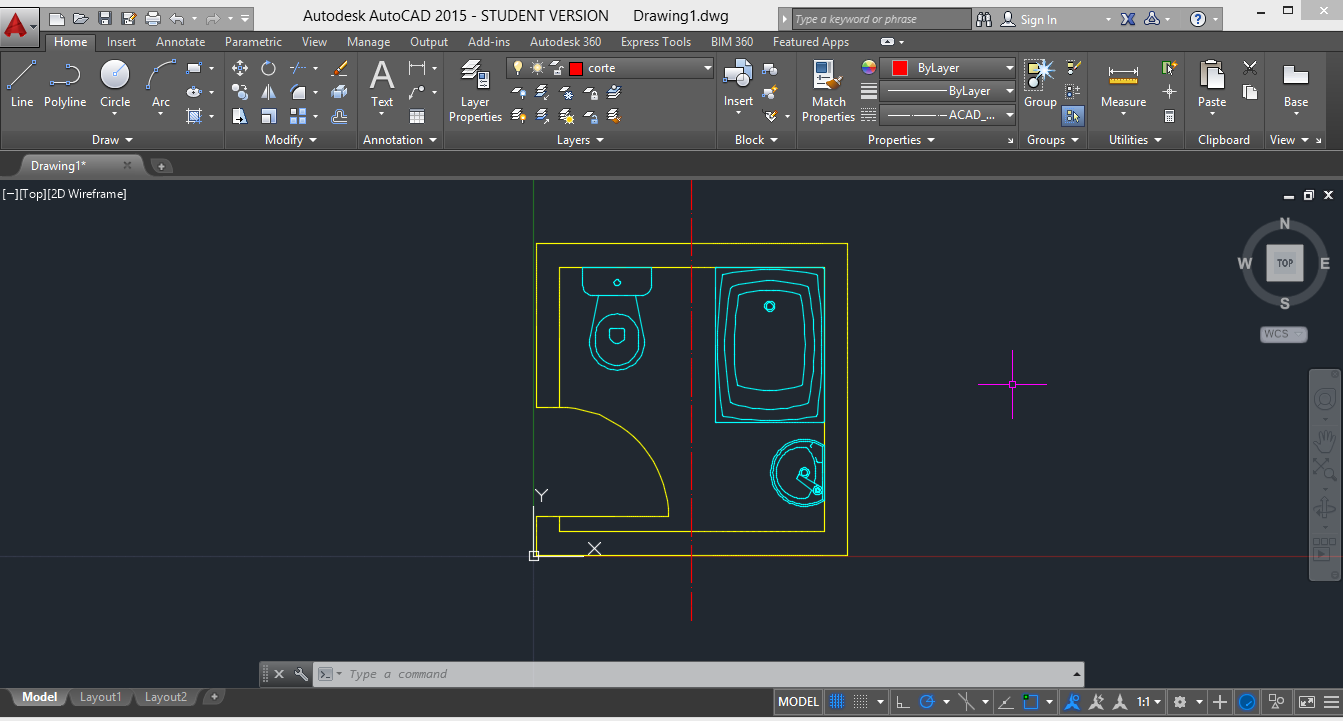Expand the Draw panel
Image resolution: width=1343 pixels, height=721 pixels.
[112, 140]
